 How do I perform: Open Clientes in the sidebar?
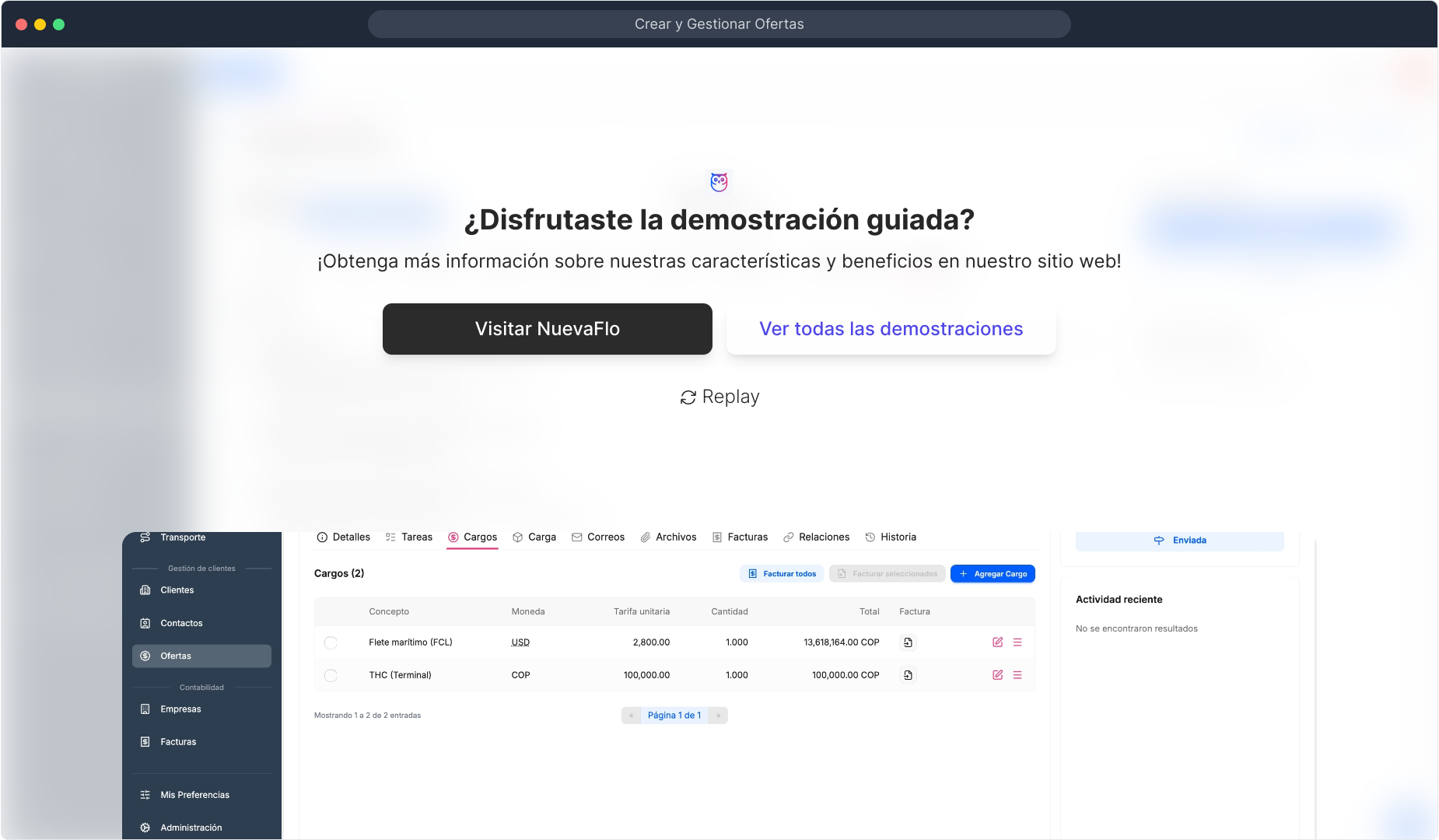click(177, 590)
